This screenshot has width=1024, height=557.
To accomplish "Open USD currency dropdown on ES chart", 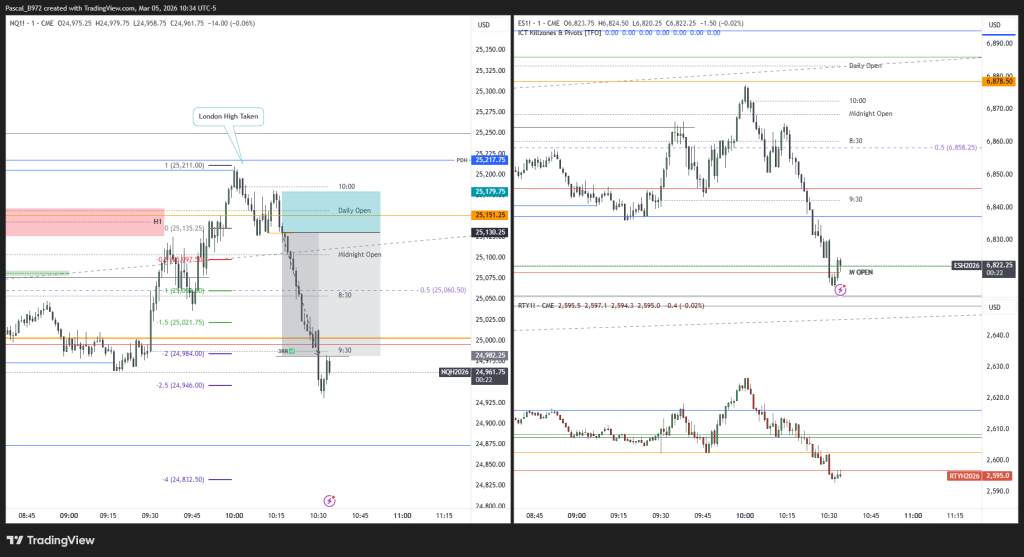I will tap(994, 24).
